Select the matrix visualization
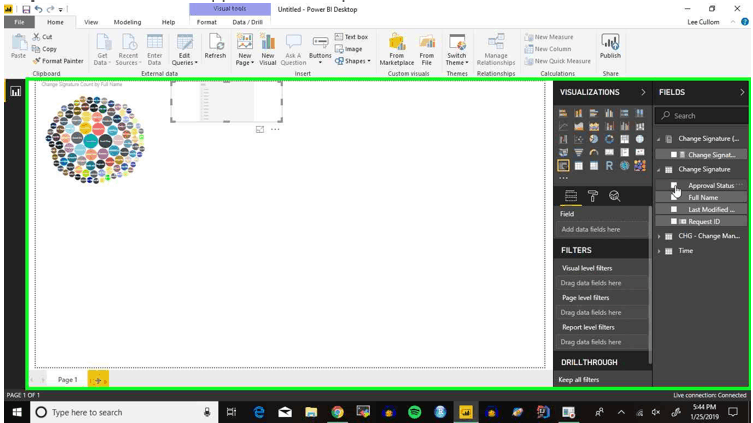The height and width of the screenshot is (423, 753). [594, 166]
